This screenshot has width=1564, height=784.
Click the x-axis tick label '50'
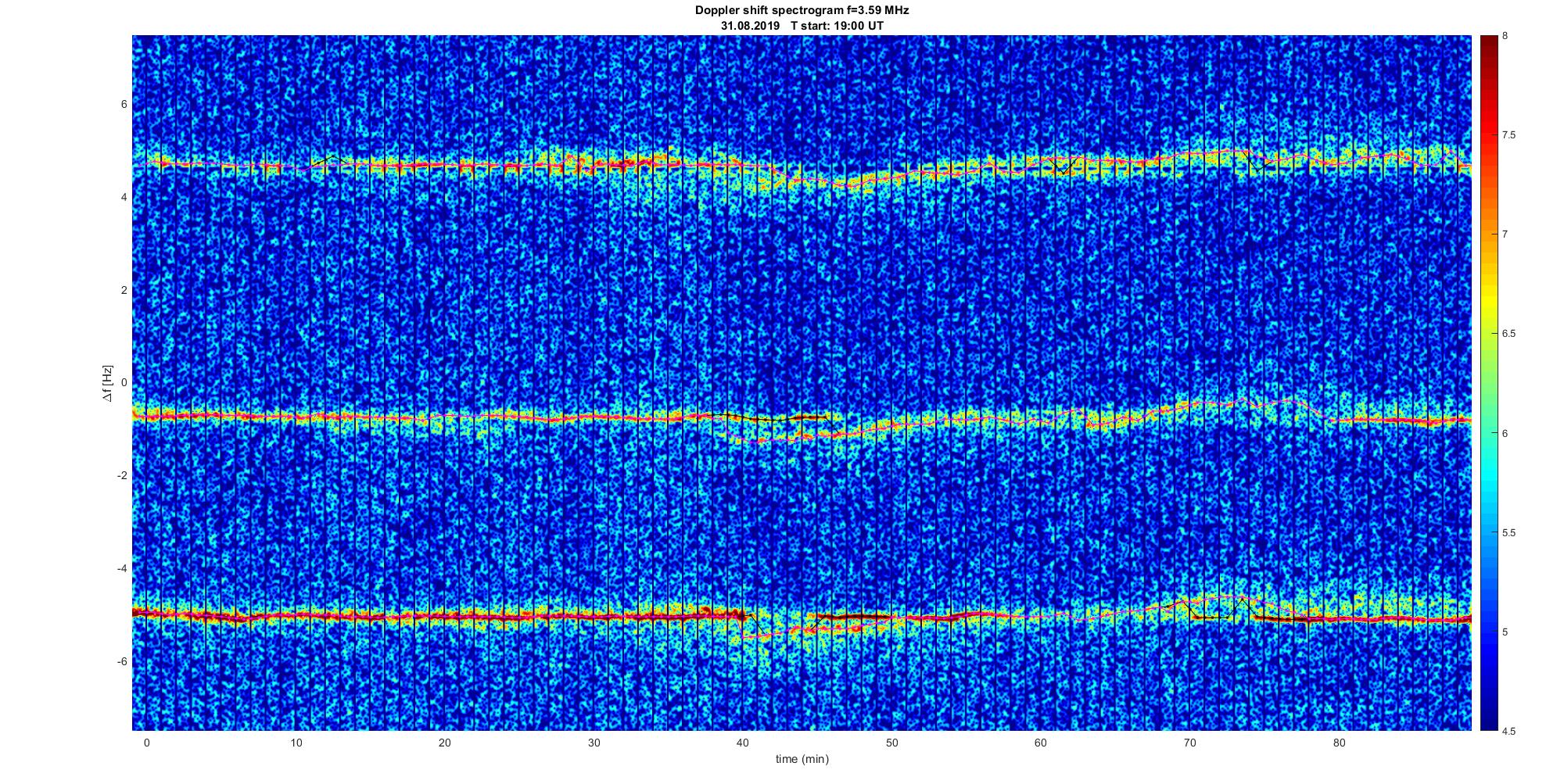(x=891, y=743)
